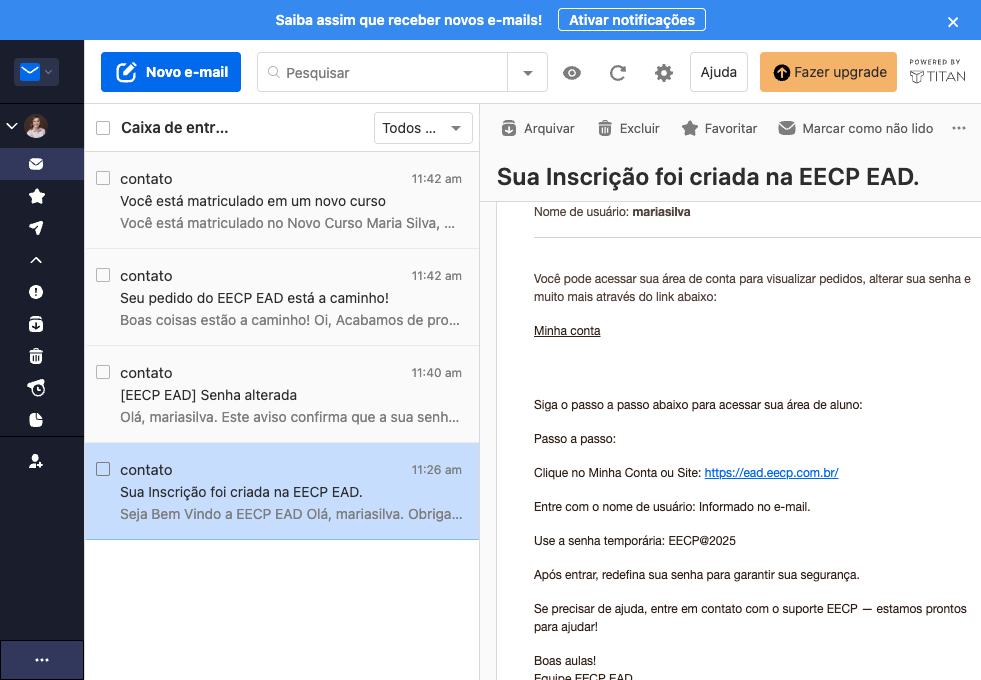Screen dimensions: 981x680
Task: Follow the Minha conta link
Action: pyautogui.click(x=567, y=331)
